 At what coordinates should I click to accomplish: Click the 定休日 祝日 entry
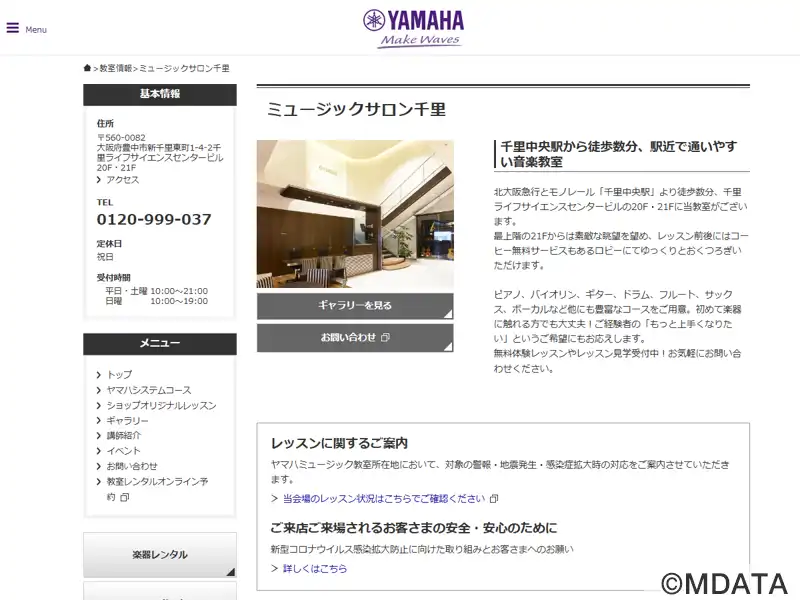click(x=109, y=250)
